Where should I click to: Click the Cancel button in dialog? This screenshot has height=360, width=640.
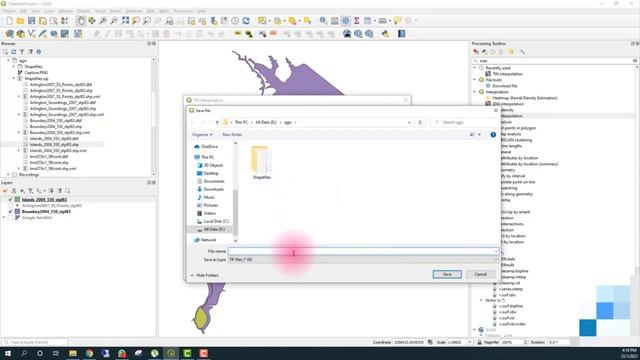coord(480,274)
